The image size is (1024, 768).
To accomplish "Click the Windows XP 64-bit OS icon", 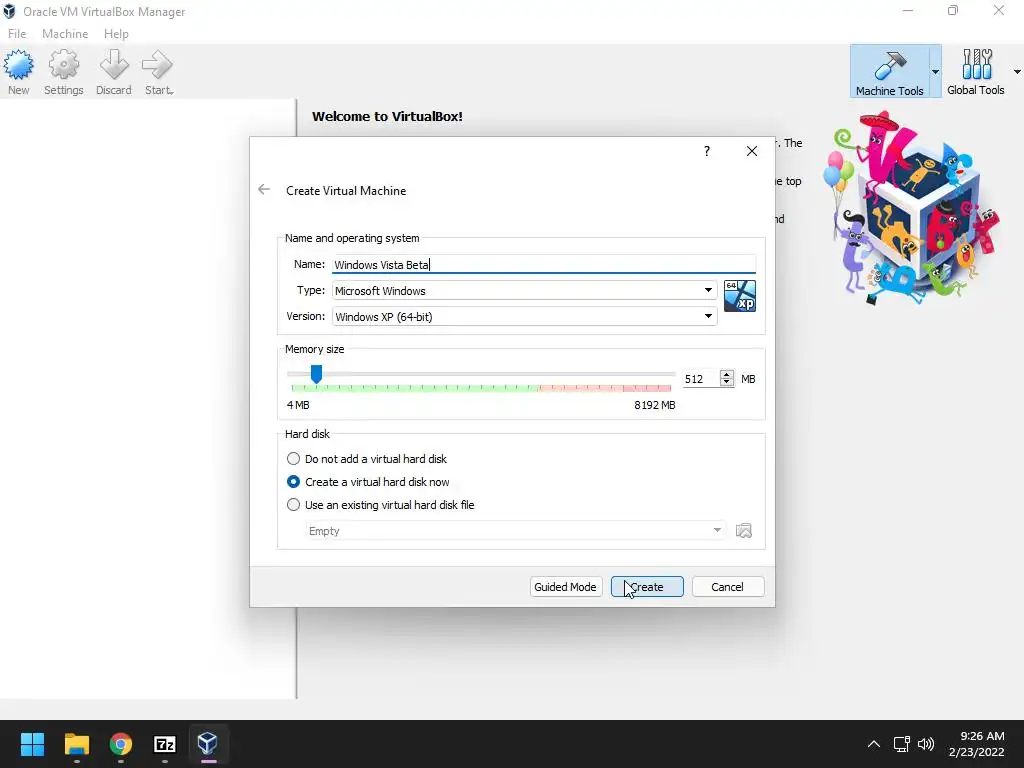I will pos(740,296).
